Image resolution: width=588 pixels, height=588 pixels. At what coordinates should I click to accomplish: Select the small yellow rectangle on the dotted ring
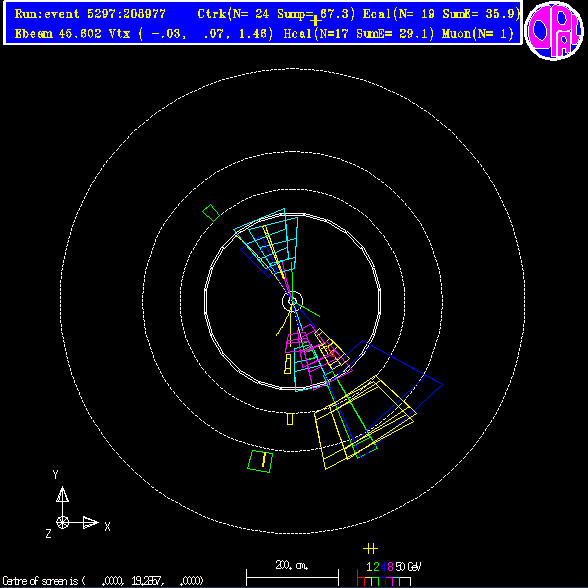290,419
